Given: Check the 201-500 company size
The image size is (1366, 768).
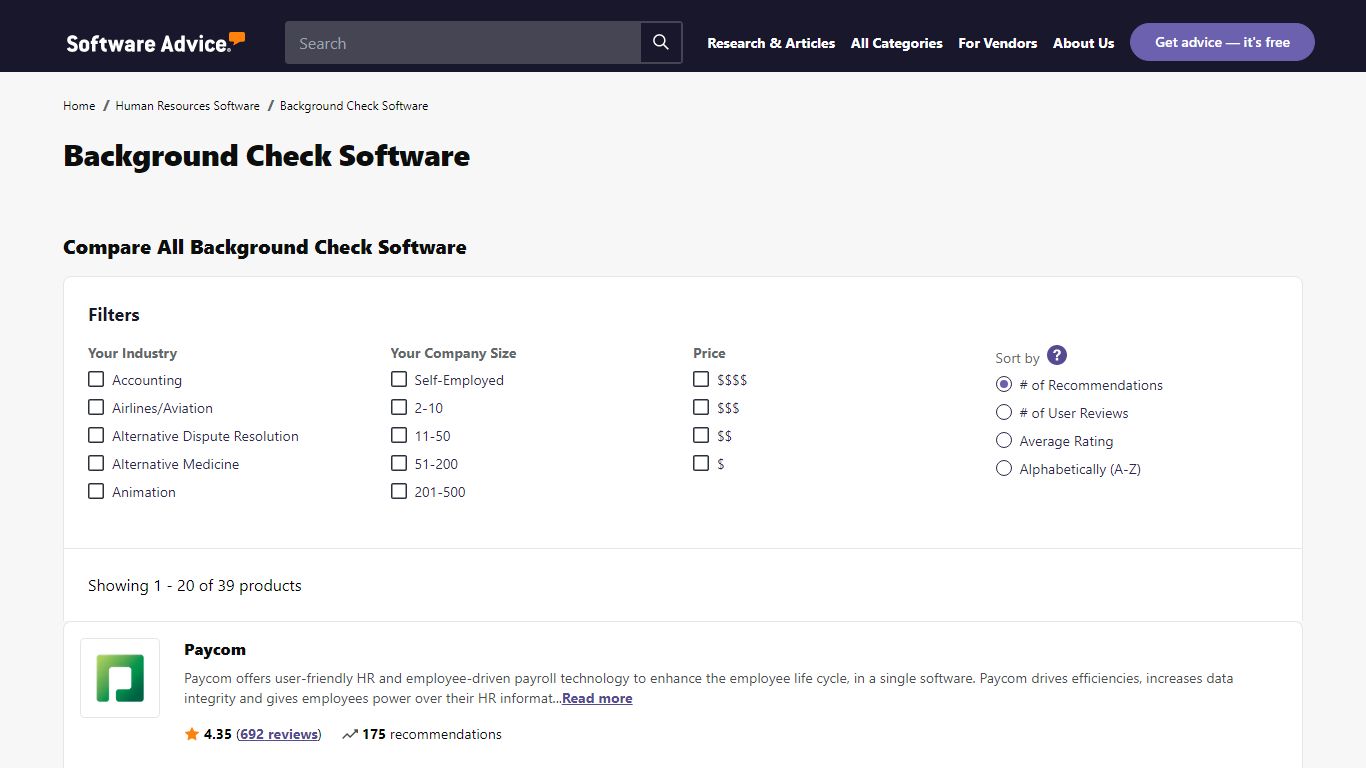Looking at the screenshot, I should pos(399,491).
